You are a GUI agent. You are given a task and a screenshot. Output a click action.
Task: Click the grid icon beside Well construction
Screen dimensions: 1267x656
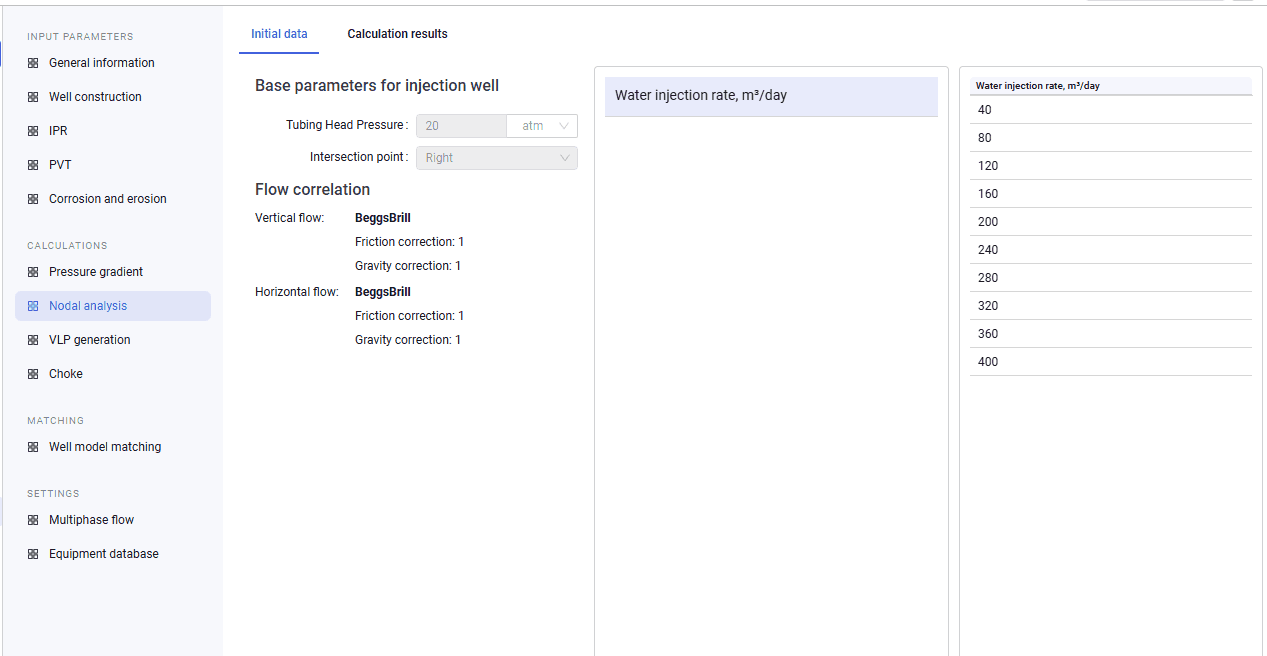33,97
